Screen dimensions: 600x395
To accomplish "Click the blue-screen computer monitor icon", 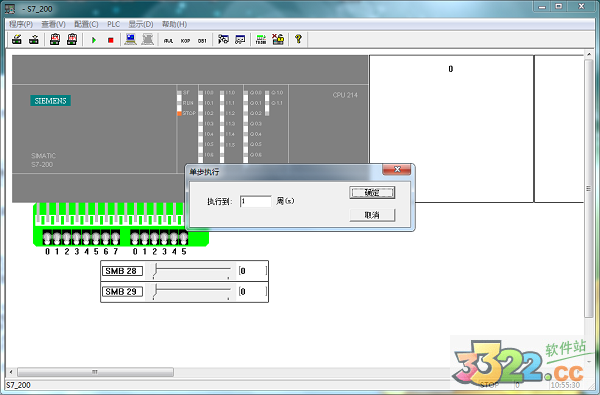I will coord(130,39).
